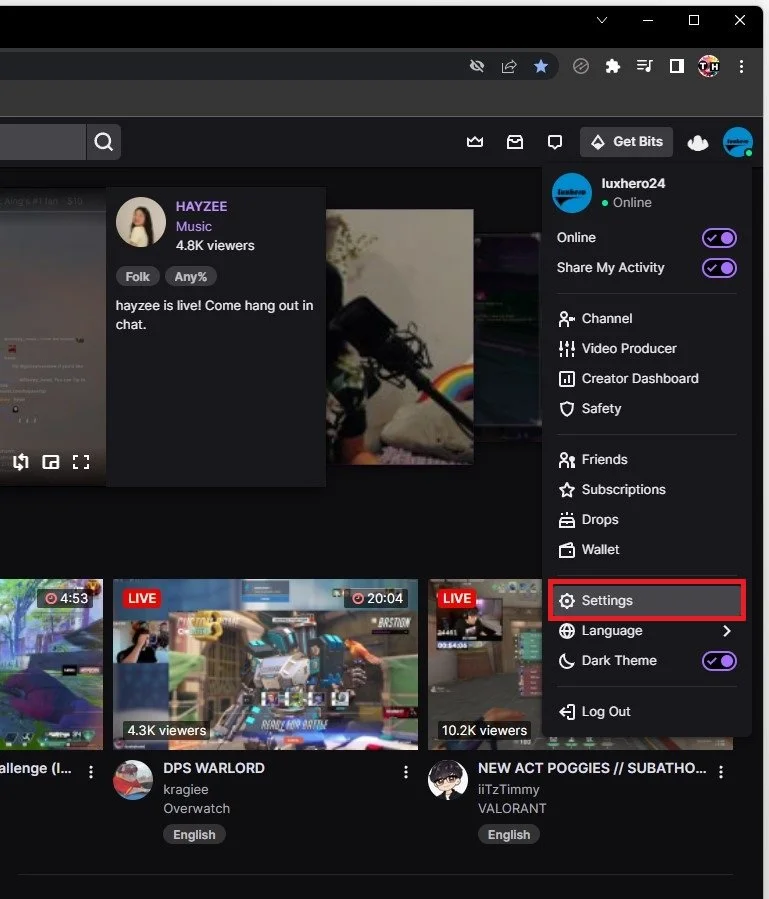Click the iiTzTimmy avatar
Screen dimensions: 769x899
[448, 780]
